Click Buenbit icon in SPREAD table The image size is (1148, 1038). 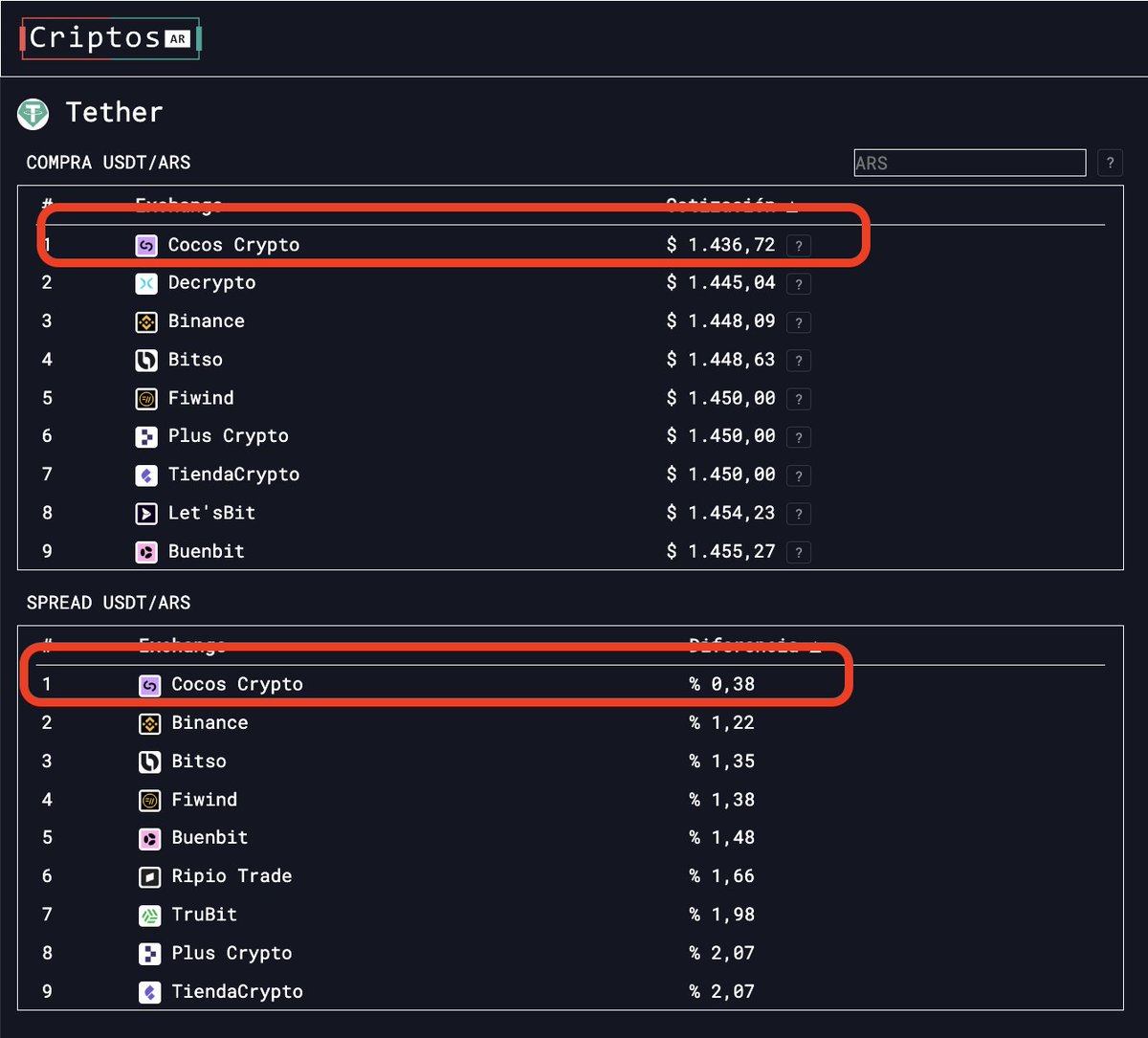(149, 838)
